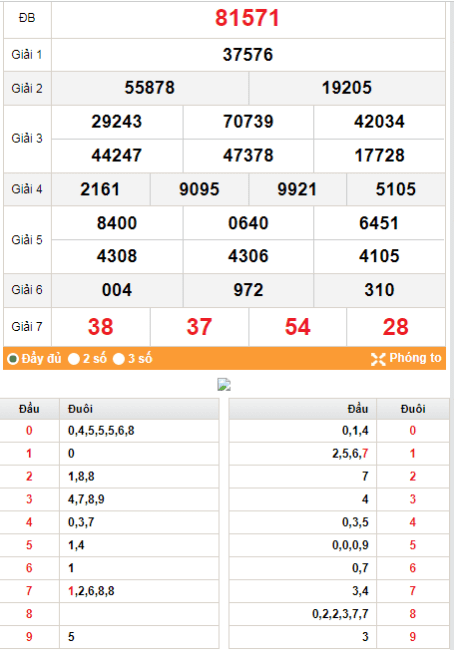Click the Giải 3 number 42034

pos(379,122)
